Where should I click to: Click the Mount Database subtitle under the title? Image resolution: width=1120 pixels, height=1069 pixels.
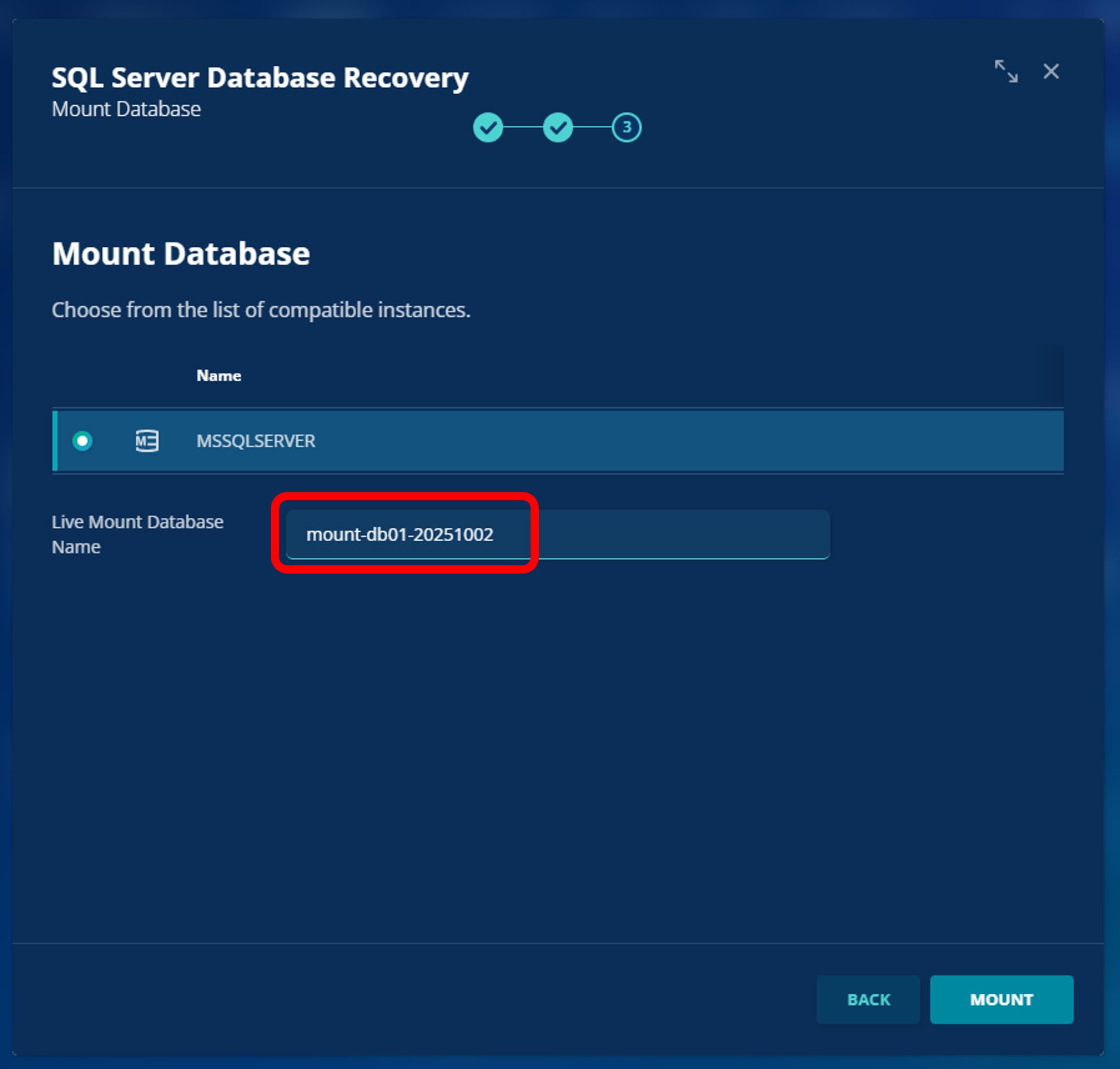coord(126,109)
